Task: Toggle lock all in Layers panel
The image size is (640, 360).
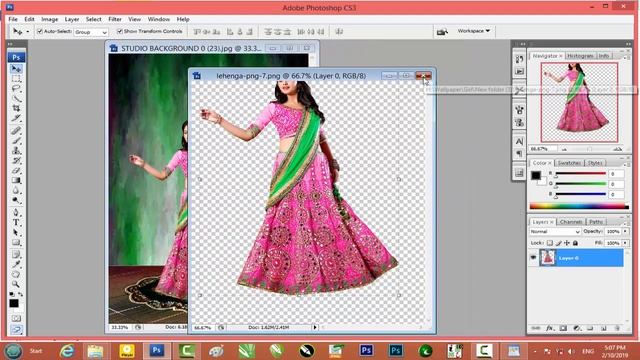Action: [x=576, y=243]
